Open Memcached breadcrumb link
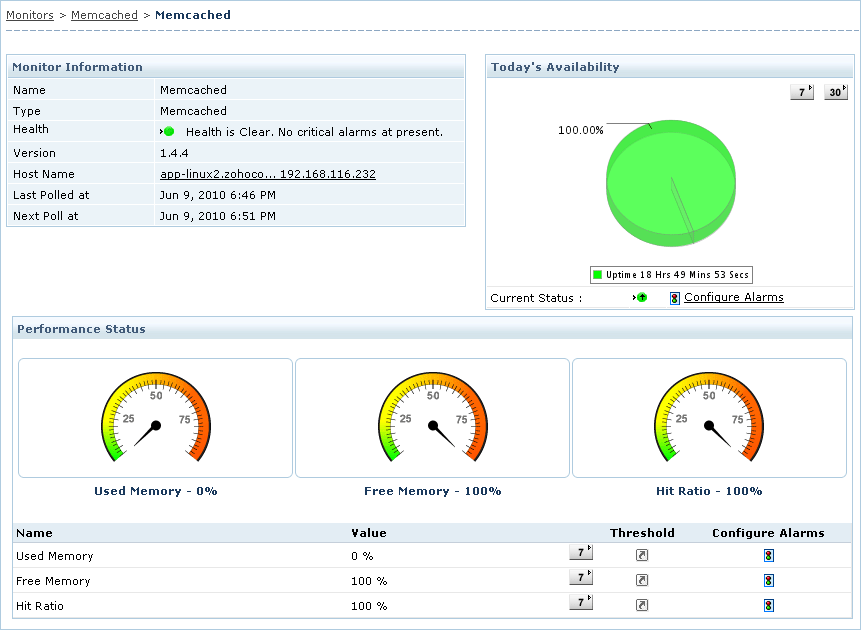Viewport: 861px width, 630px height. [104, 15]
